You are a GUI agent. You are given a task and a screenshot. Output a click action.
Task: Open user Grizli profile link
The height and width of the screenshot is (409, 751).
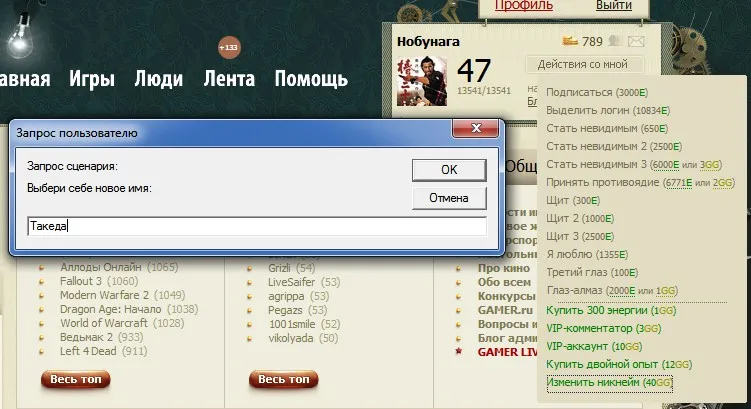[279, 268]
